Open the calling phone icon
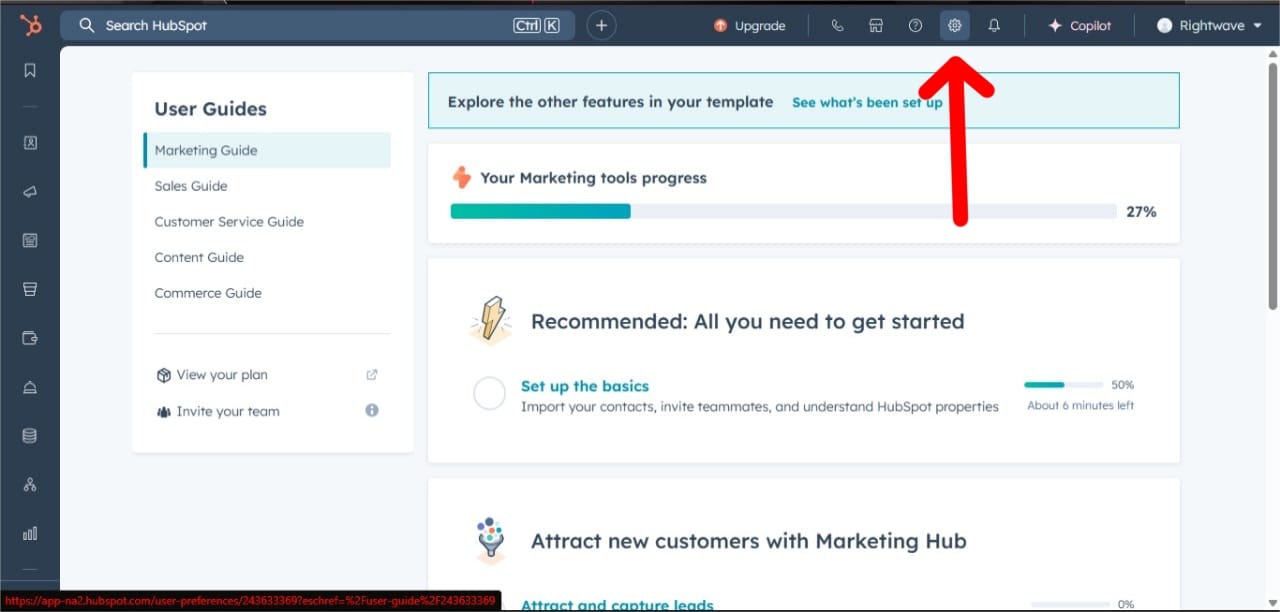 (x=837, y=26)
